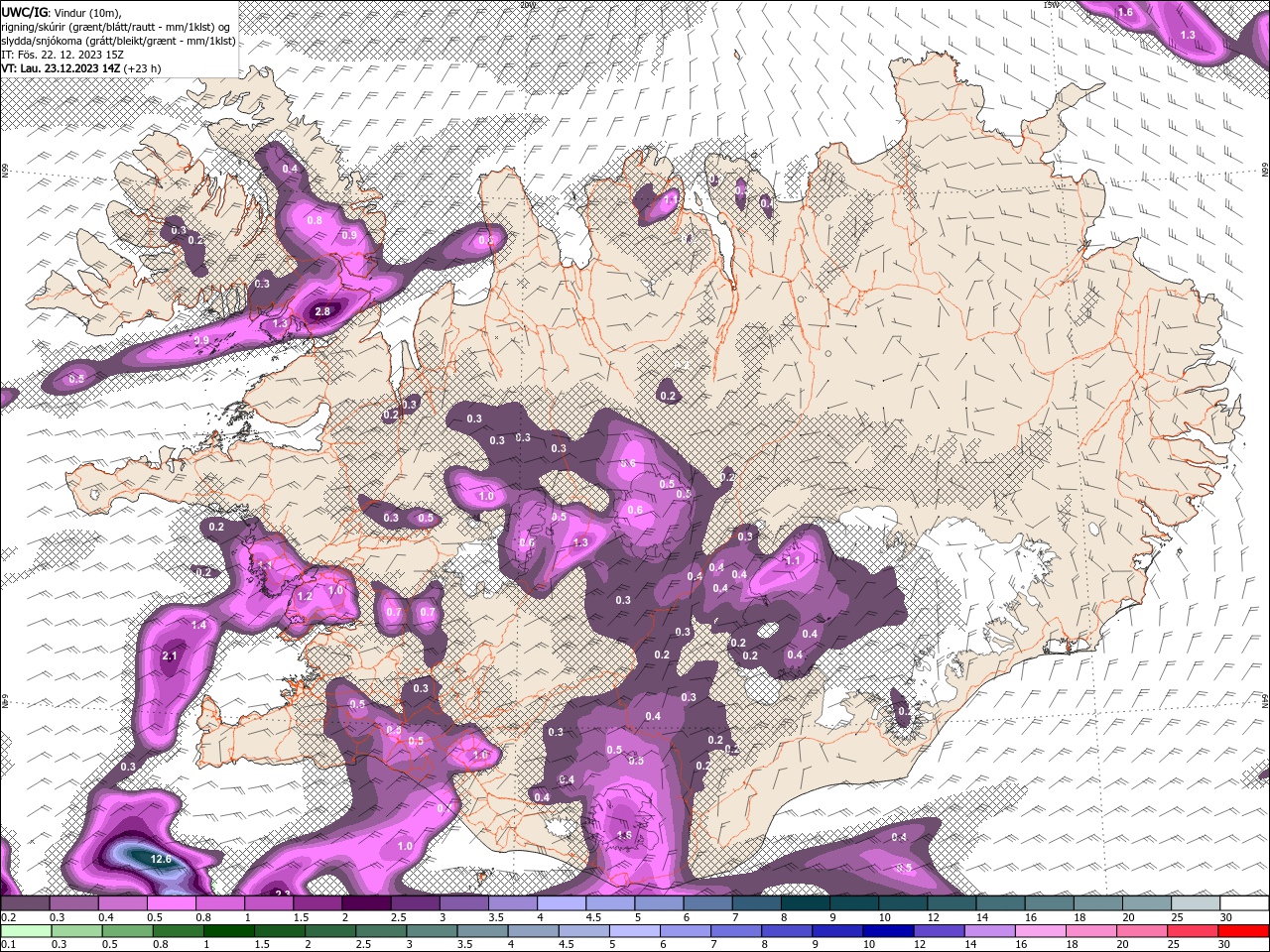1270x952 pixels.
Task: Pick top-row legend swatch starting at 0.3
Action: [72, 902]
